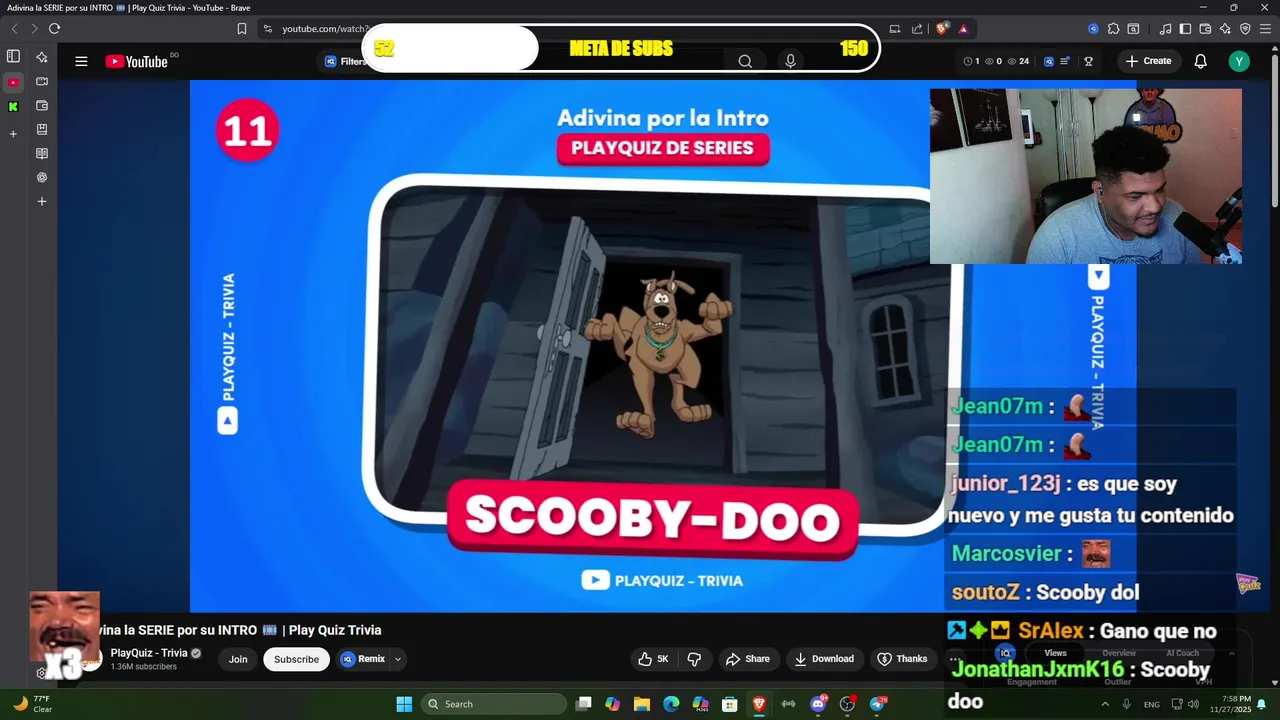Viewport: 1280px width, 720px height.
Task: Open account avatar 'Y' menu
Action: coord(1240,61)
